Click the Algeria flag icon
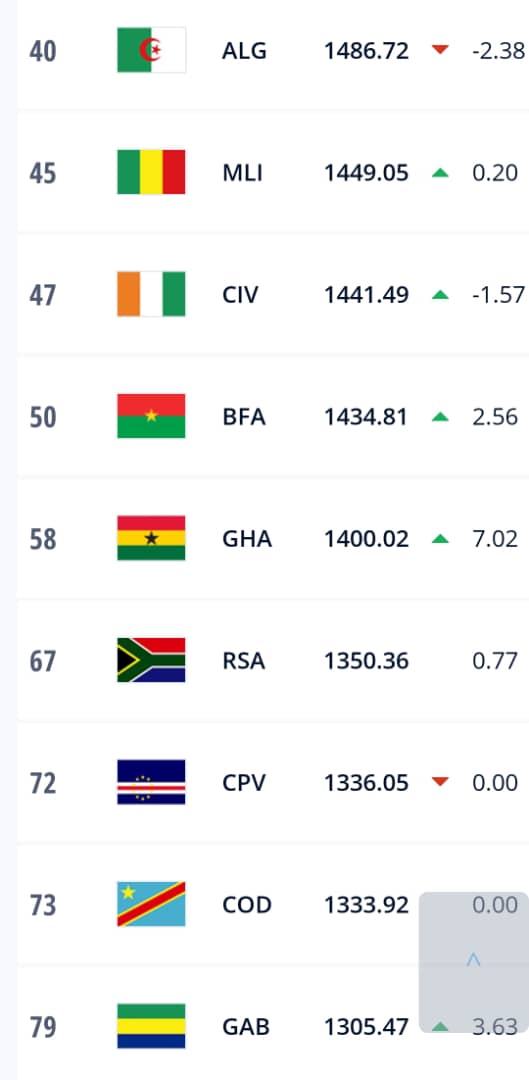Screen dimensions: 529x1080 click(151, 50)
